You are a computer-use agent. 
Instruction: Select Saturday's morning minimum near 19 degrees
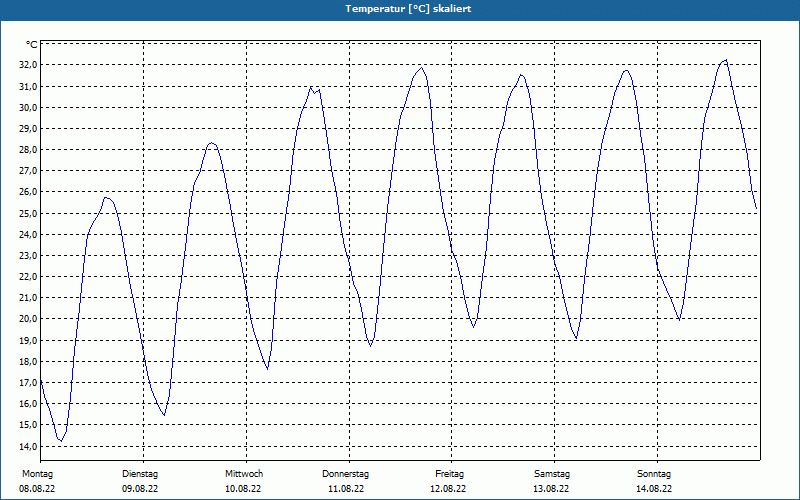576,338
